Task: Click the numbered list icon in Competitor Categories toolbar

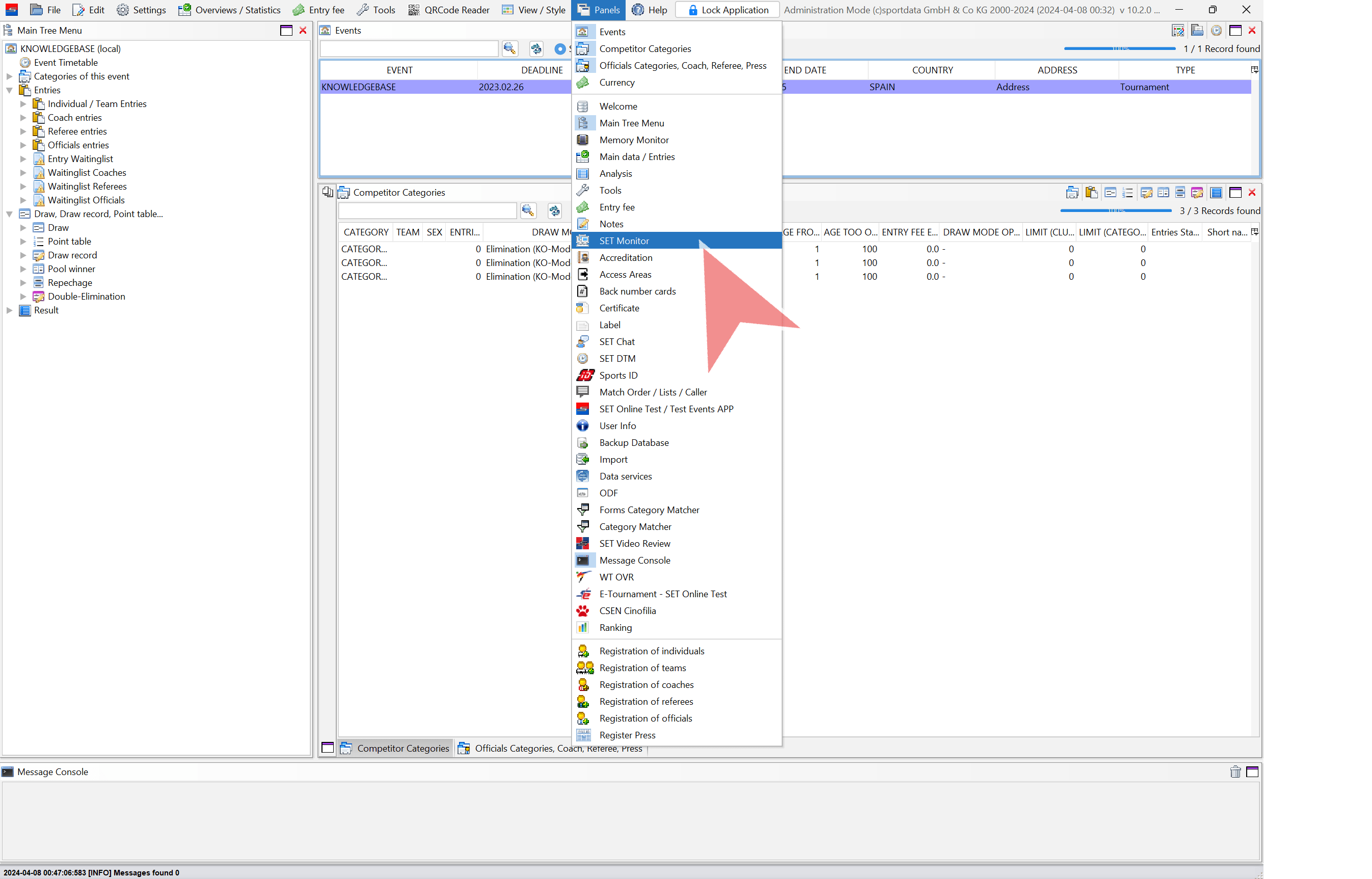Action: pos(1128,193)
